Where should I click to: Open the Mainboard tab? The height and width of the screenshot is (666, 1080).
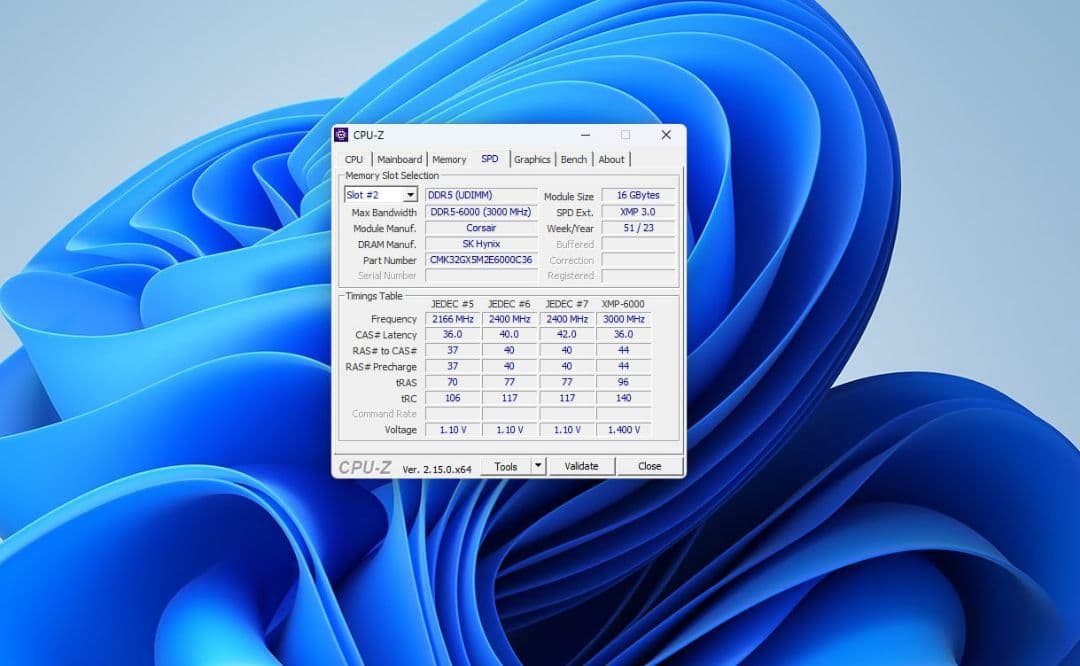click(x=400, y=158)
